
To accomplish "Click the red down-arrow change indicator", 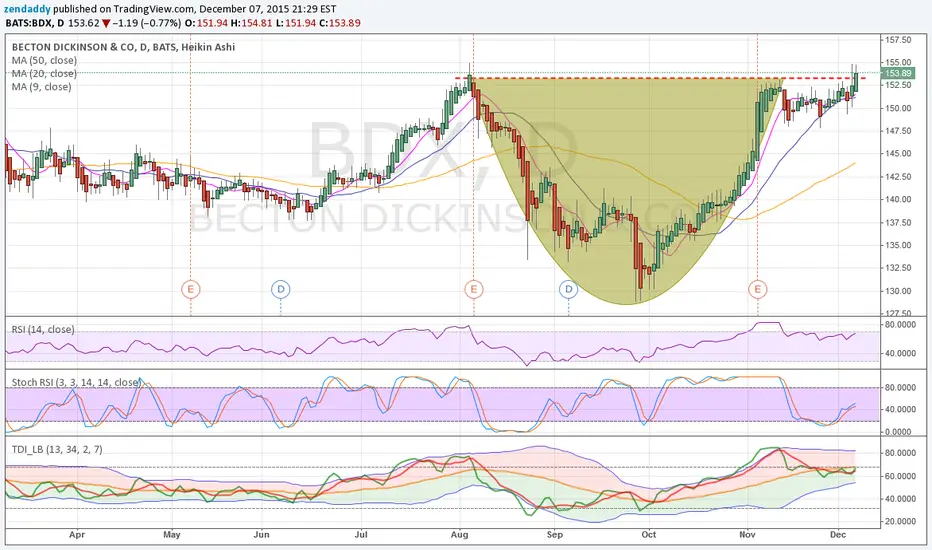I will tap(106, 23).
